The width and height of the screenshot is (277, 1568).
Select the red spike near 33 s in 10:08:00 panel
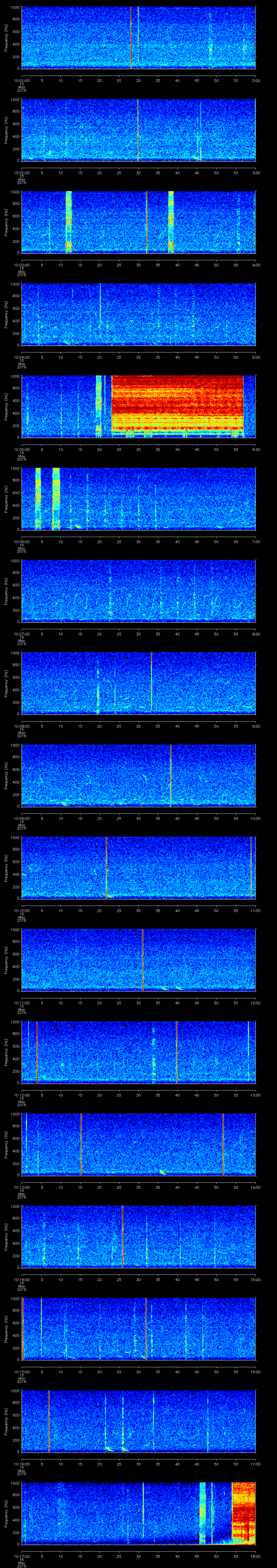point(151,680)
